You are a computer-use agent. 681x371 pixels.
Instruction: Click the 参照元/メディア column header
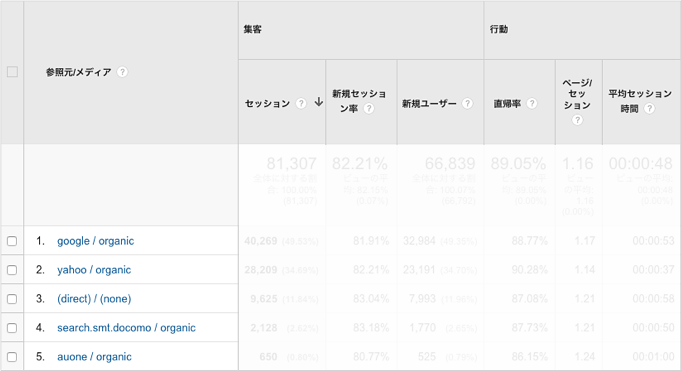(x=79, y=72)
